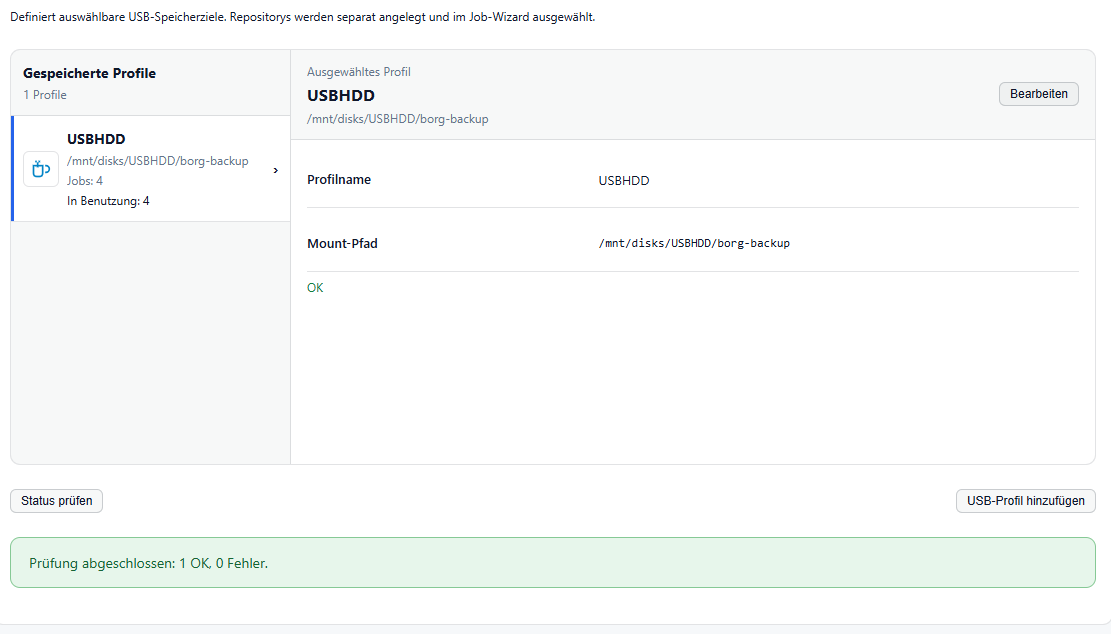Expand USBHDD profile with chevron arrow
The width and height of the screenshot is (1111, 634).
click(x=276, y=170)
